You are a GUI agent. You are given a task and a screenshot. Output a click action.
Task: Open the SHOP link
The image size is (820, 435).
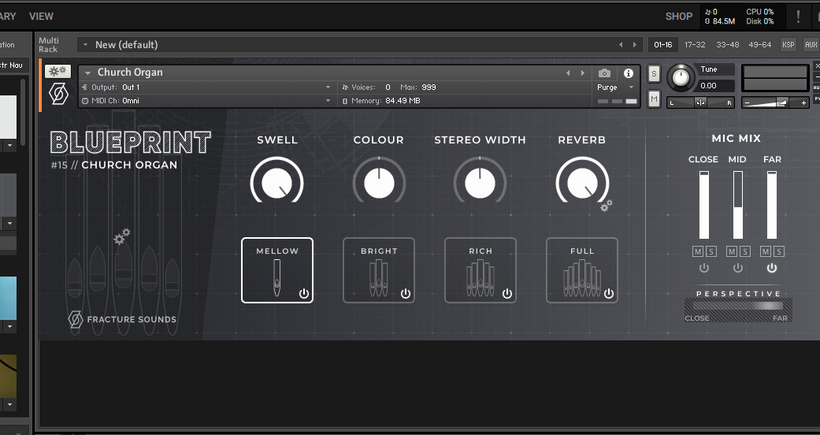coord(679,17)
